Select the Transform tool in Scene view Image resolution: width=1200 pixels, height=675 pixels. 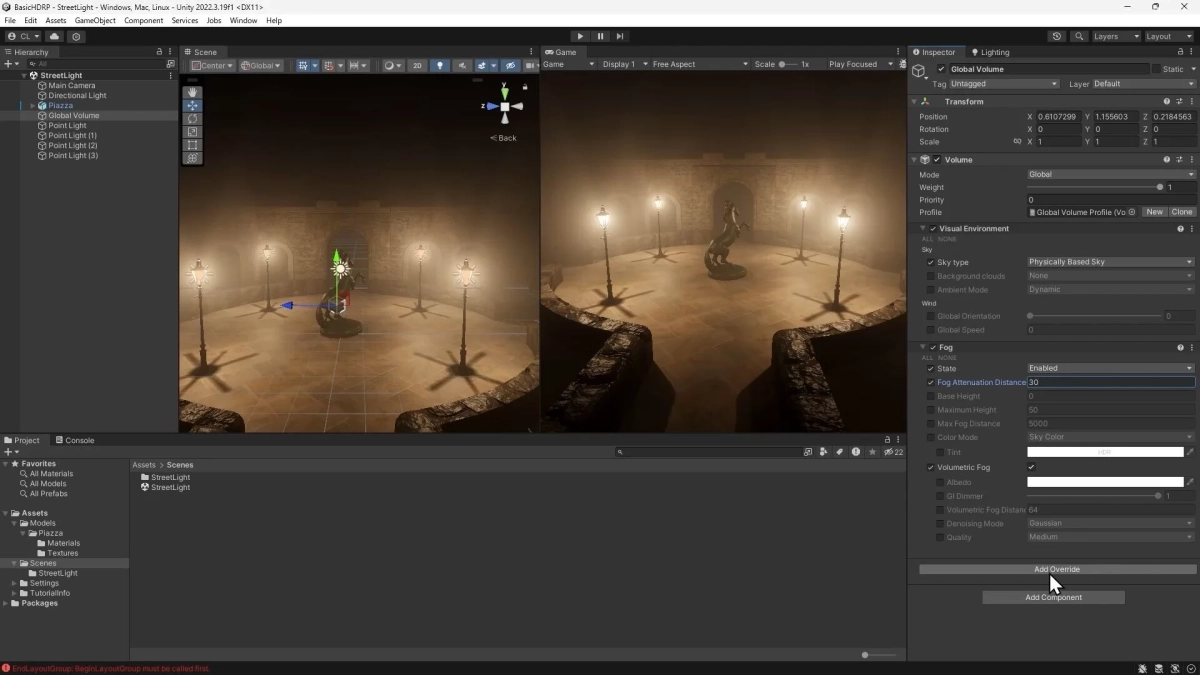pyautogui.click(x=193, y=157)
